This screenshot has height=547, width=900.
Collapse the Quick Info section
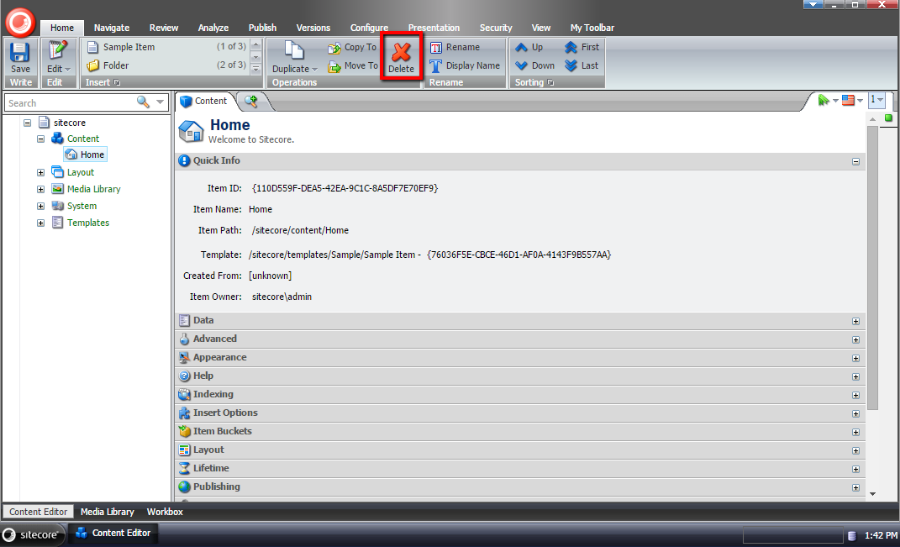pyautogui.click(x=856, y=161)
